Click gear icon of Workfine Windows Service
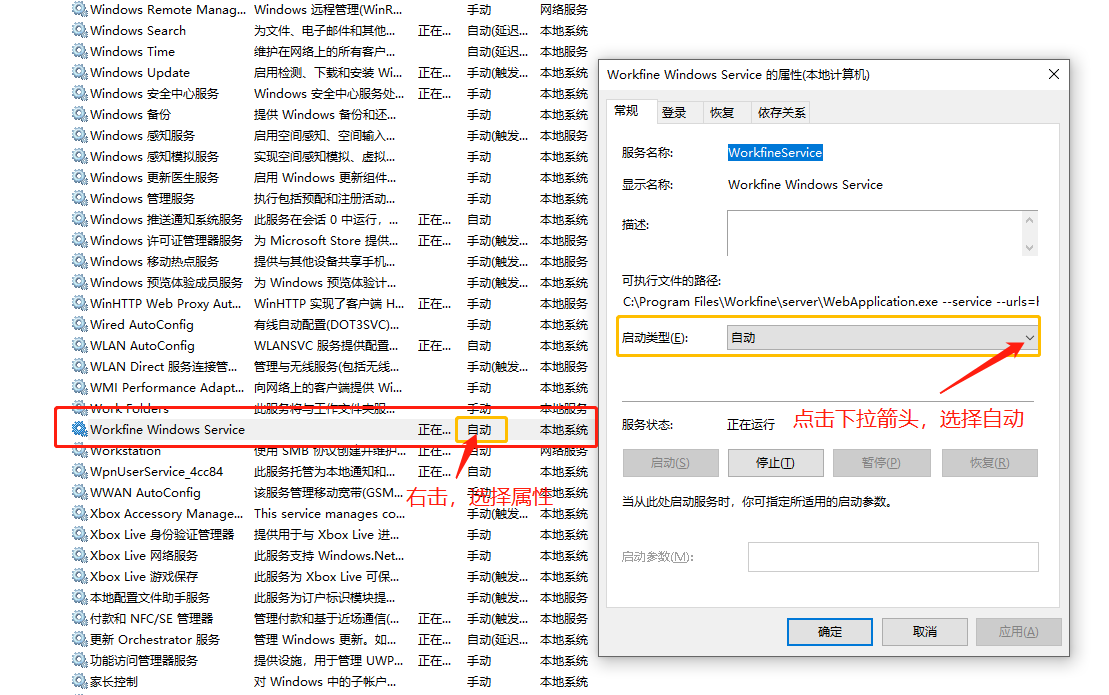The height and width of the screenshot is (695, 1109). pyautogui.click(x=79, y=429)
